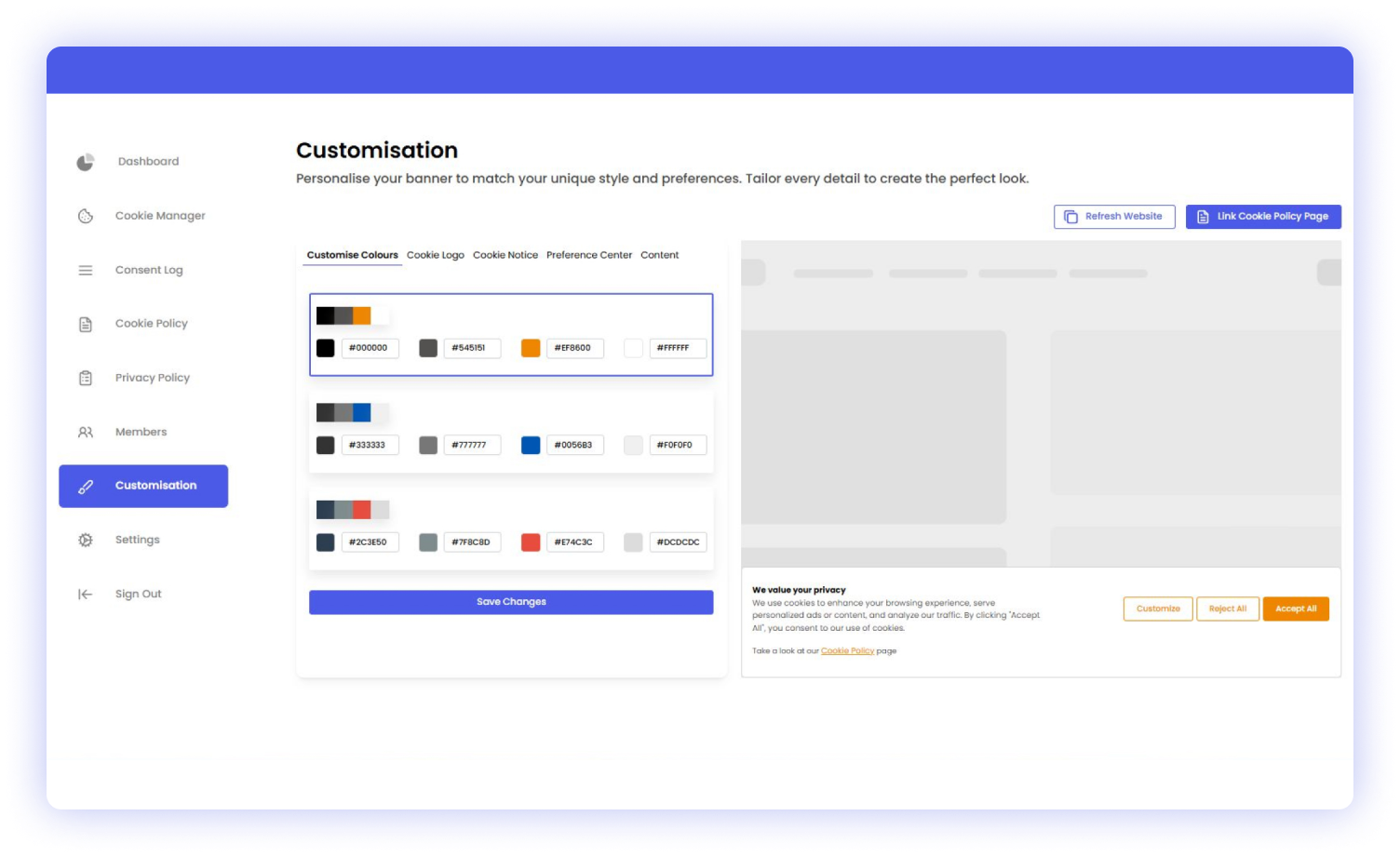Click the Cookie Policy document icon
The height and width of the screenshot is (856, 1400).
click(86, 324)
